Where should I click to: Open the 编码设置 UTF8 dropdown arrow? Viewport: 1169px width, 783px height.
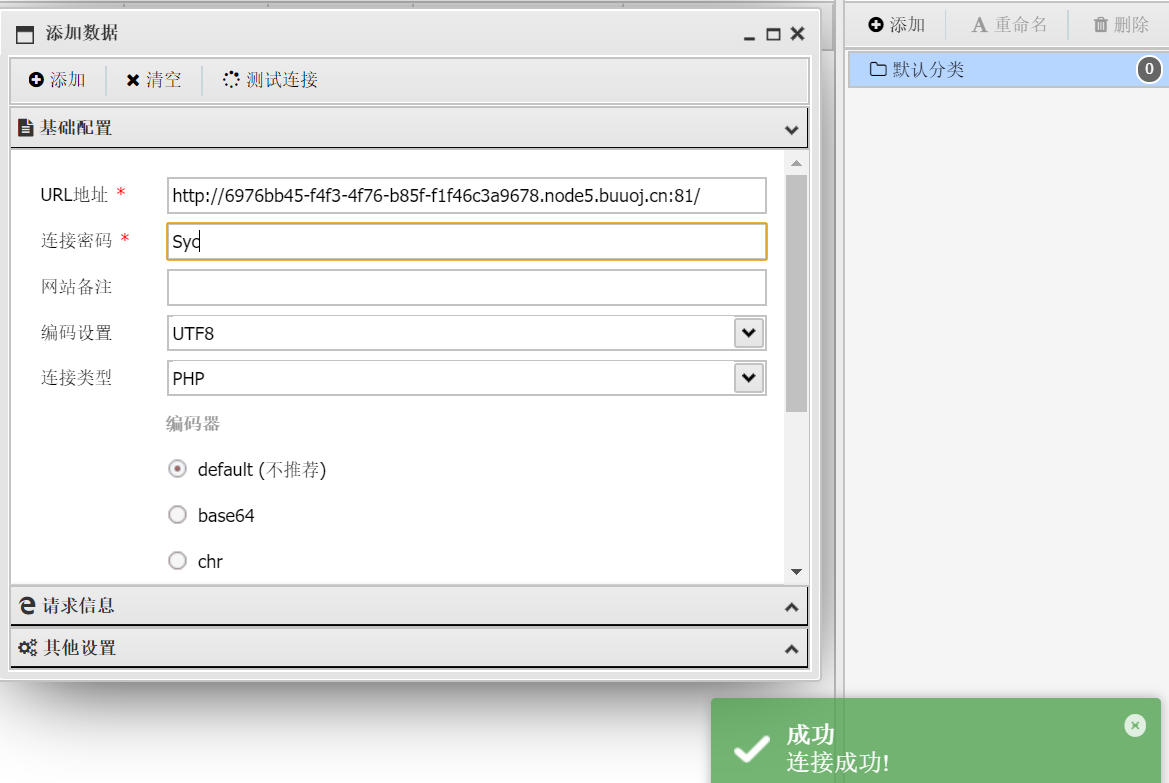coord(749,333)
